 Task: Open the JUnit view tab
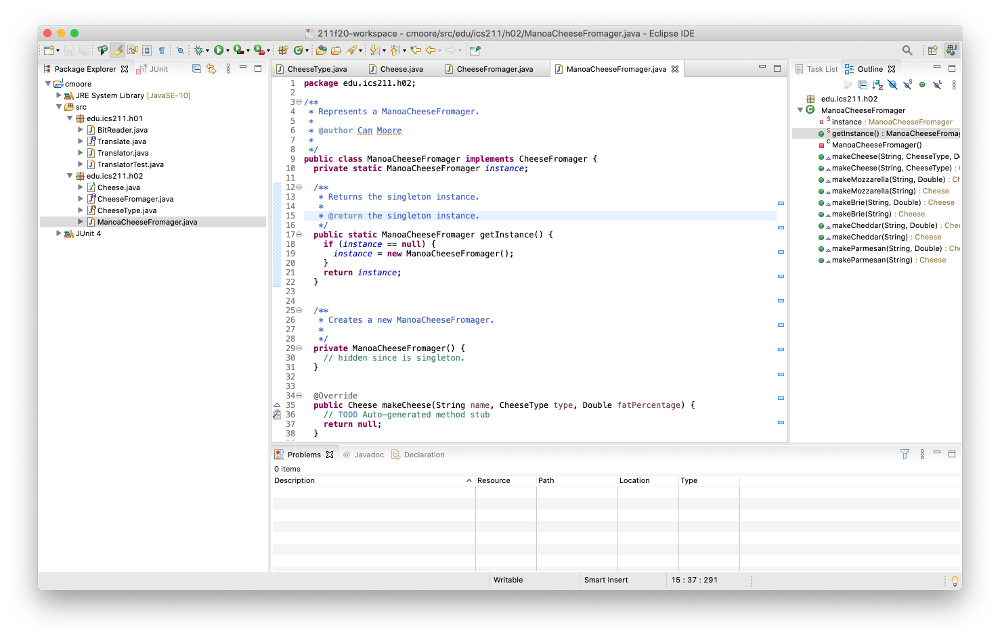pyautogui.click(x=153, y=69)
